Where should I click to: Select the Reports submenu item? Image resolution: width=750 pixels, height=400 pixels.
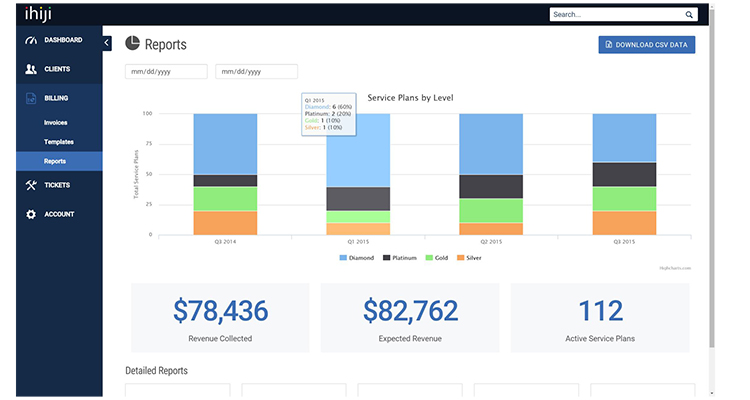[59, 161]
